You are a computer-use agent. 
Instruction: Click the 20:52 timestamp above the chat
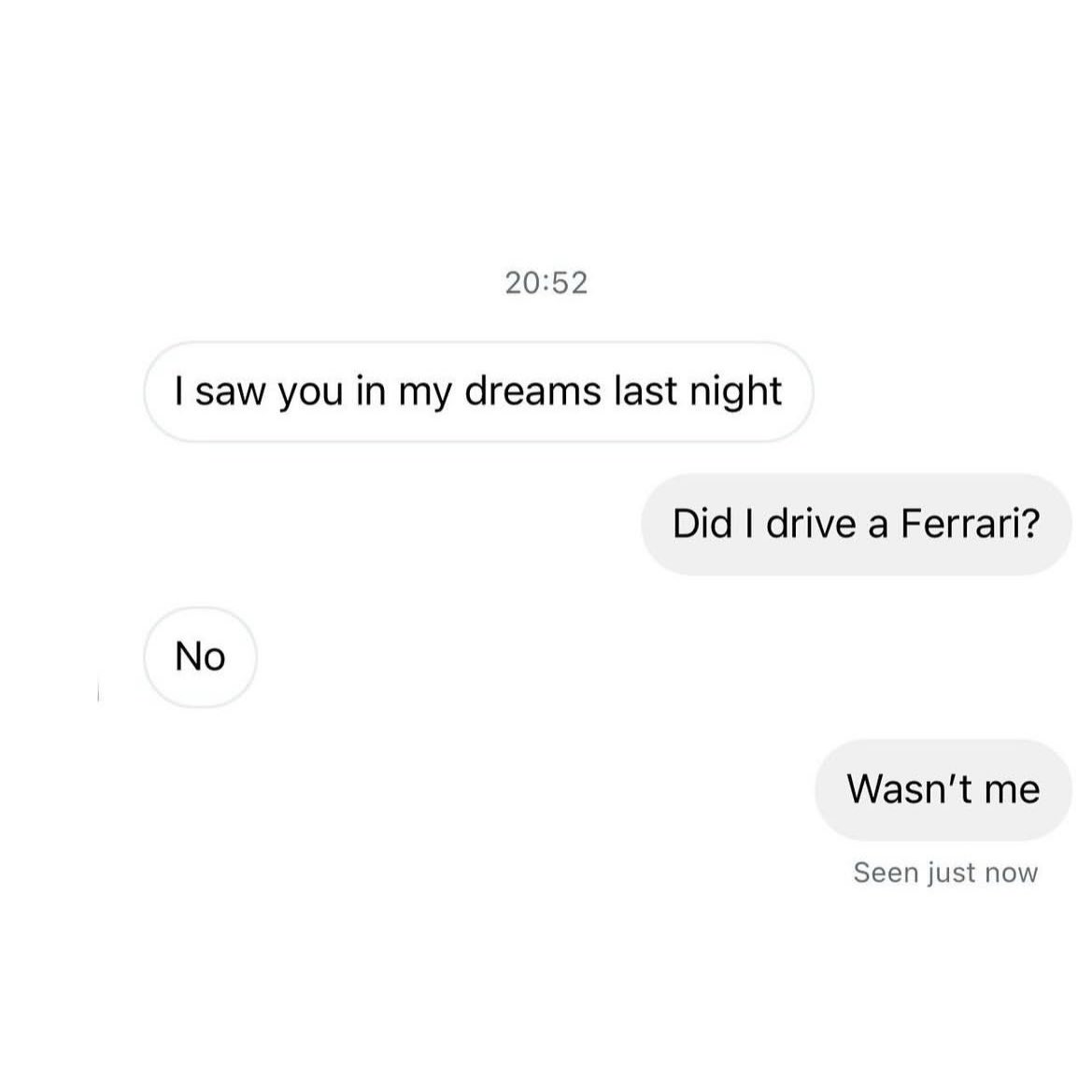[546, 283]
